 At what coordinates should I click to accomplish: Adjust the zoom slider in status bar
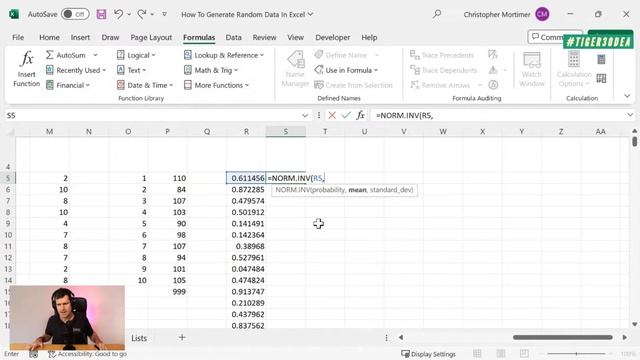tap(576, 353)
